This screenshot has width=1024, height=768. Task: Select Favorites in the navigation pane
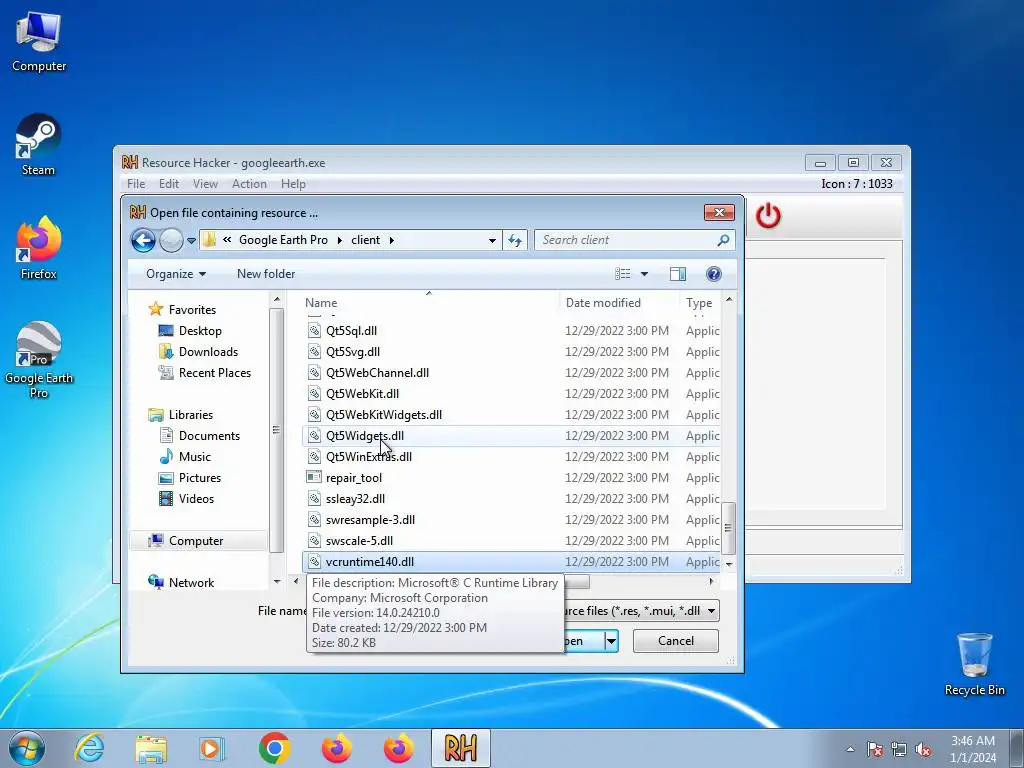point(192,310)
